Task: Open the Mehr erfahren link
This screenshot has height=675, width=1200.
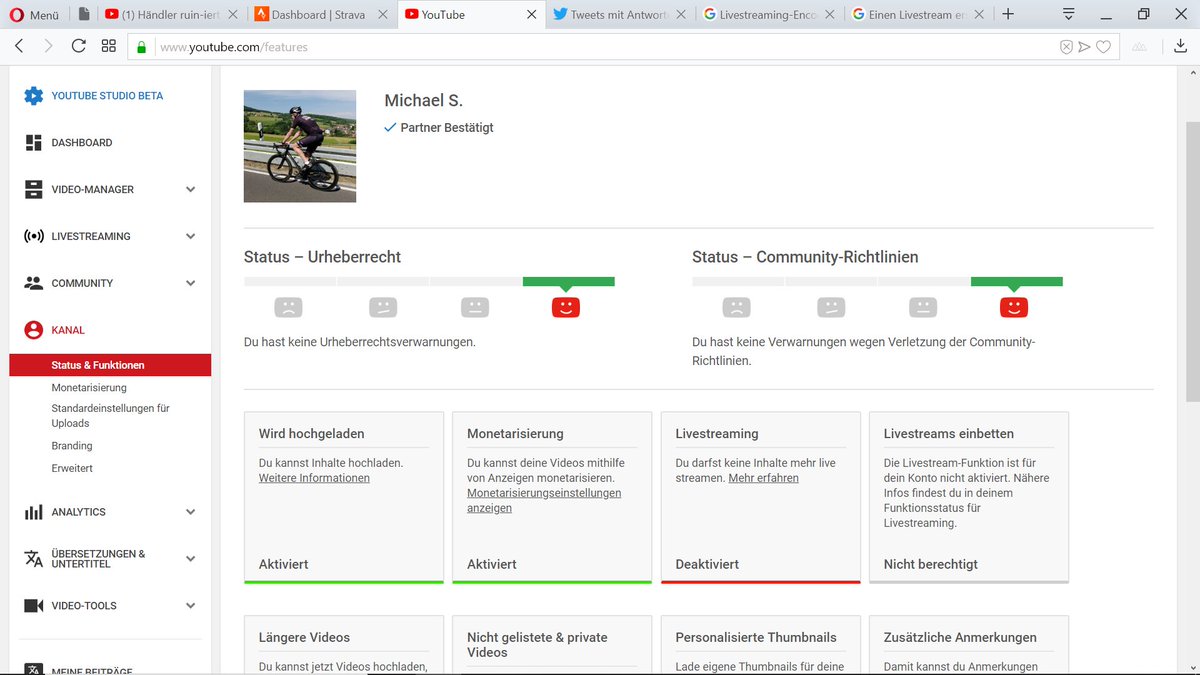Action: pyautogui.click(x=763, y=478)
